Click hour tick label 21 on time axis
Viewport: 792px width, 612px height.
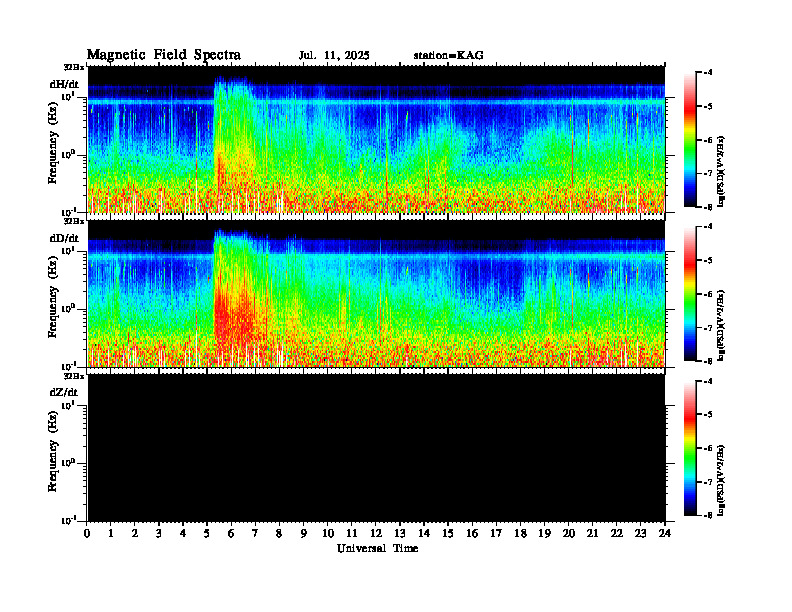(x=592, y=534)
